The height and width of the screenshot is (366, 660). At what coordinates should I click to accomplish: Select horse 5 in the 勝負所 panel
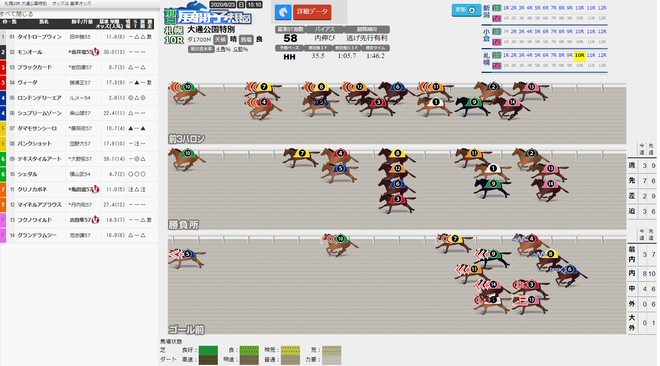click(340, 172)
